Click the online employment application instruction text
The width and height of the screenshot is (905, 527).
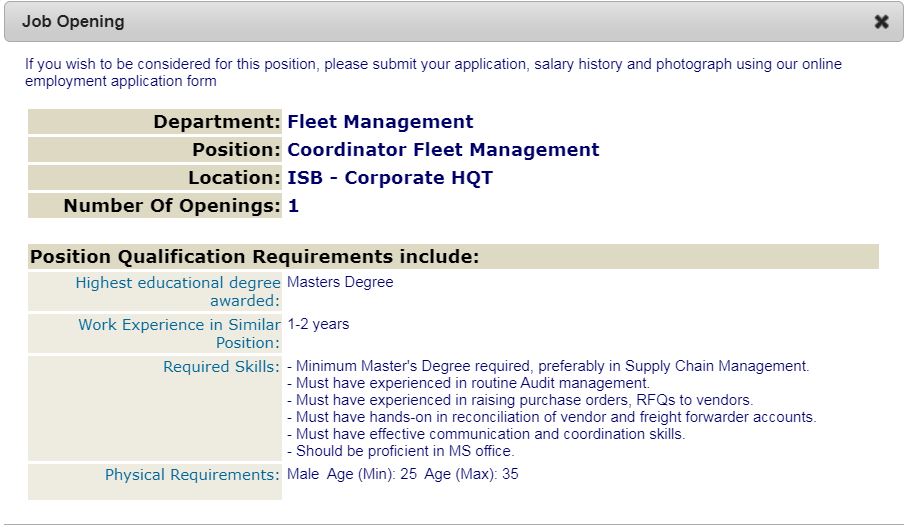pyautogui.click(x=432, y=72)
